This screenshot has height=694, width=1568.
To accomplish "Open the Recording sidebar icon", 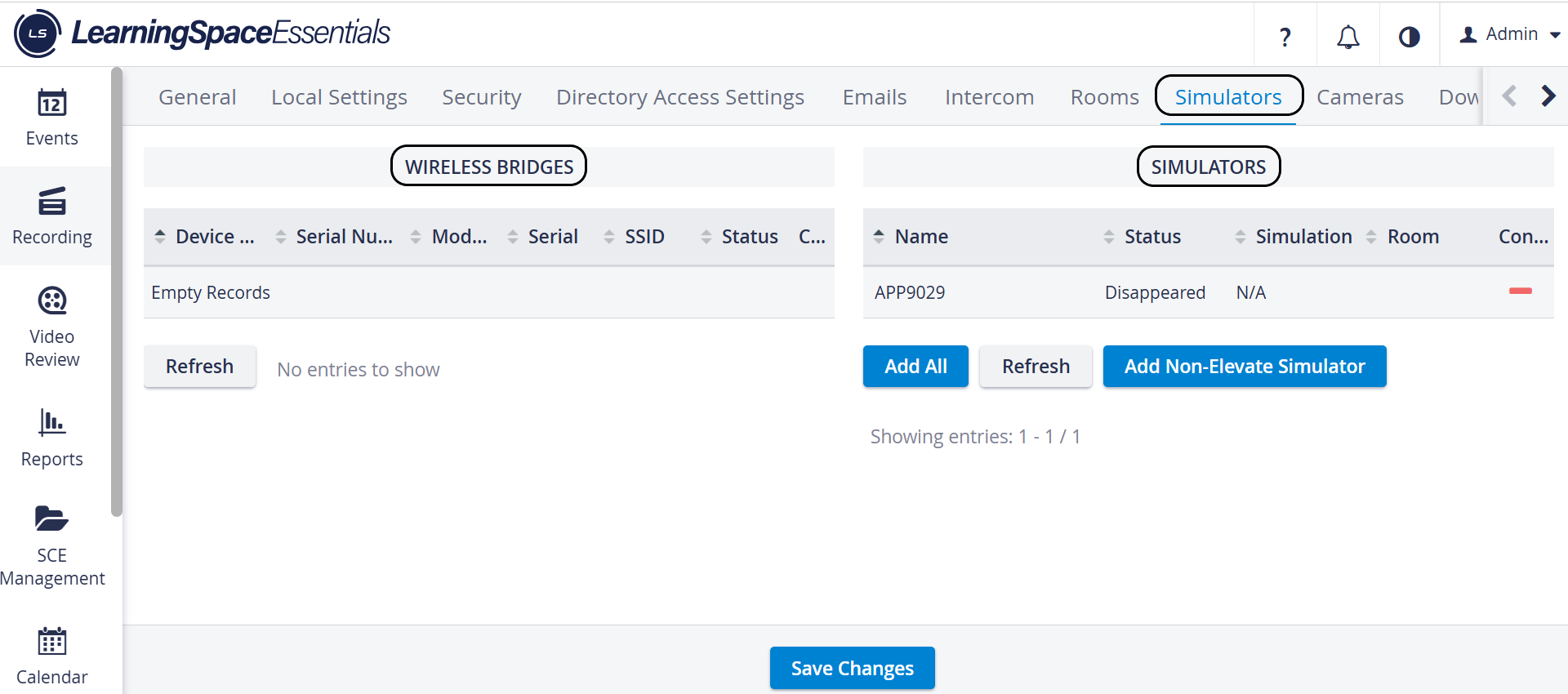I will point(52,201).
